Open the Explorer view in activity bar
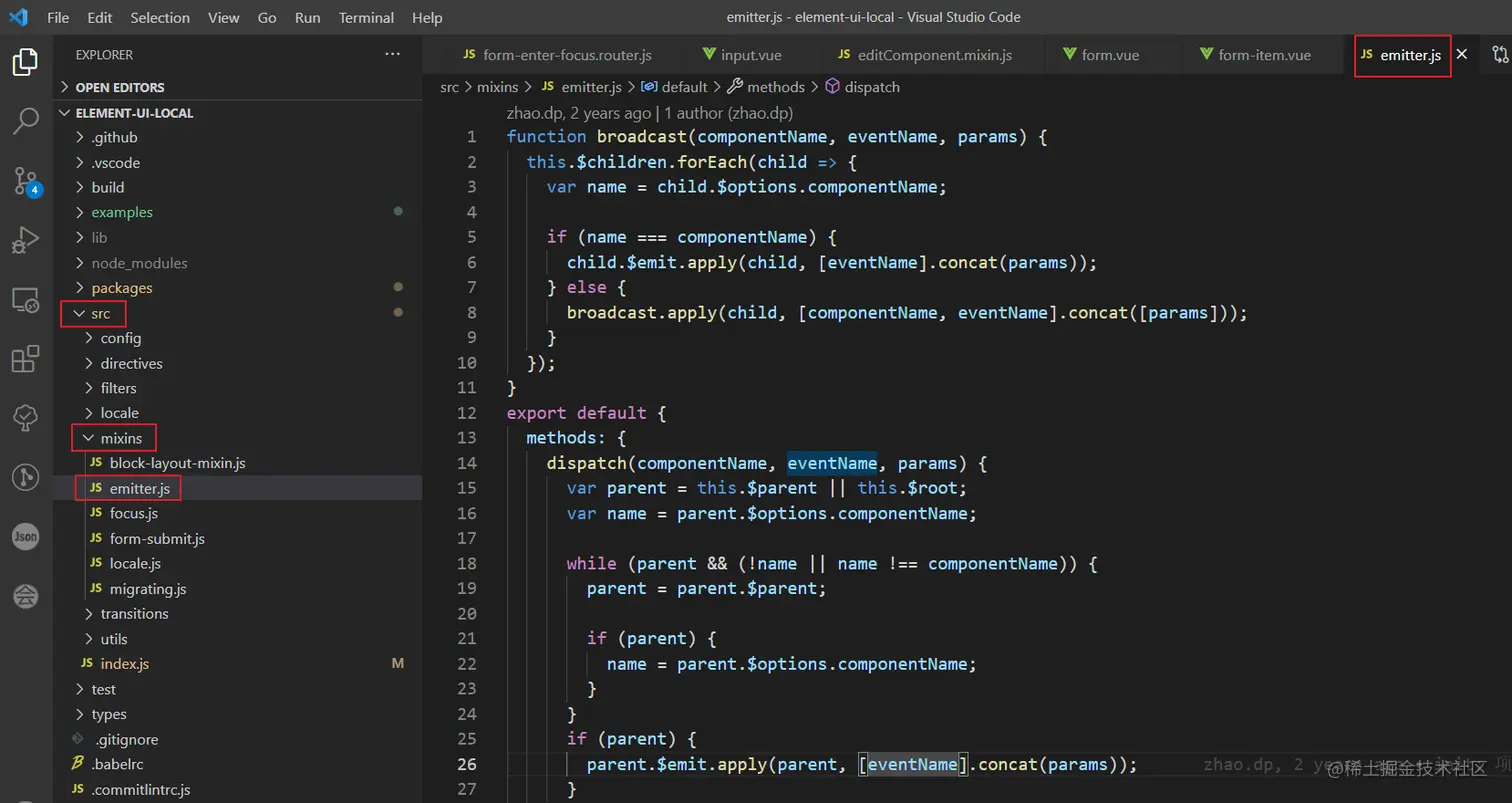The height and width of the screenshot is (803, 1512). [25, 62]
